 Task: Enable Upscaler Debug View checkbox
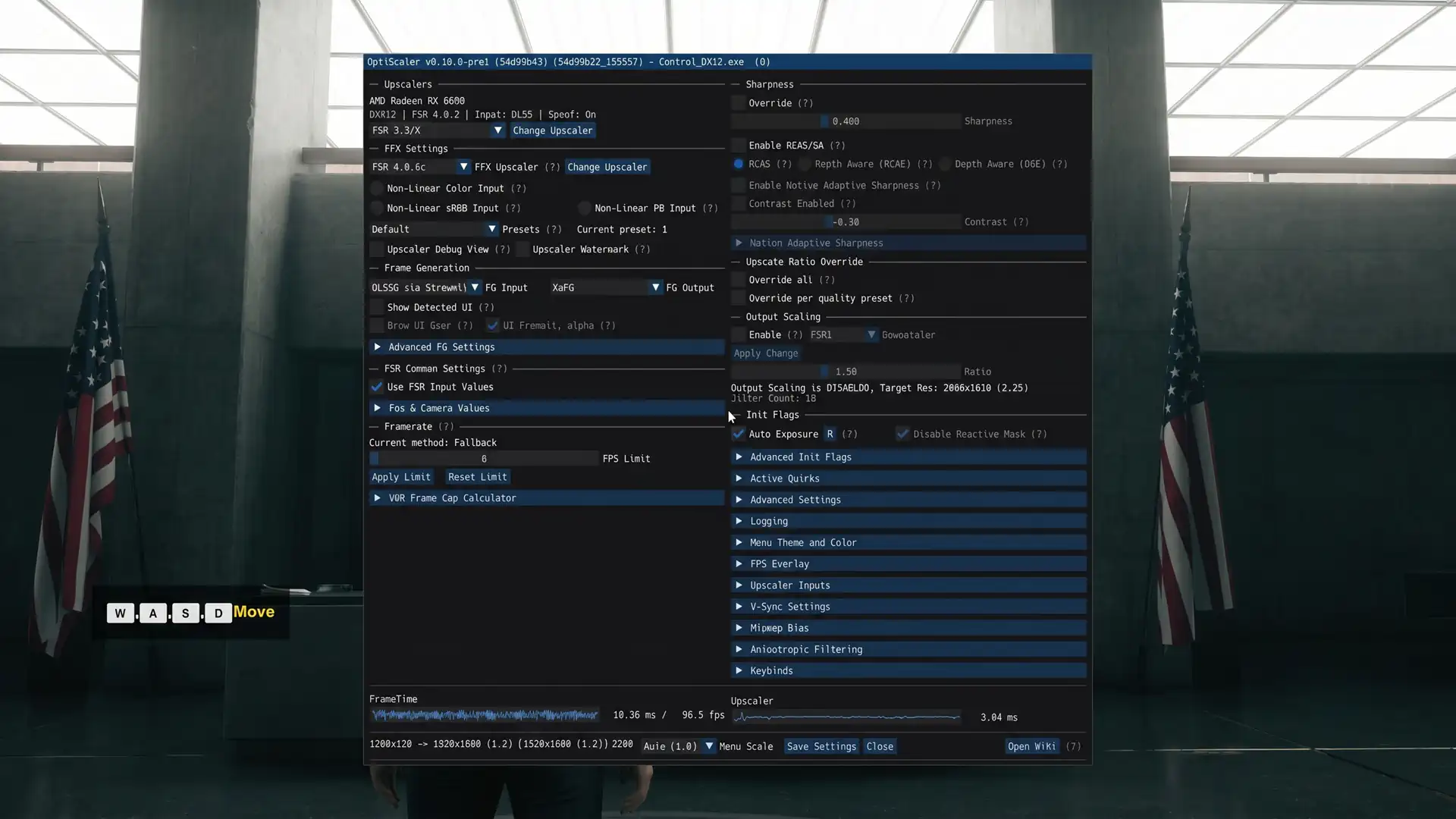(x=377, y=249)
